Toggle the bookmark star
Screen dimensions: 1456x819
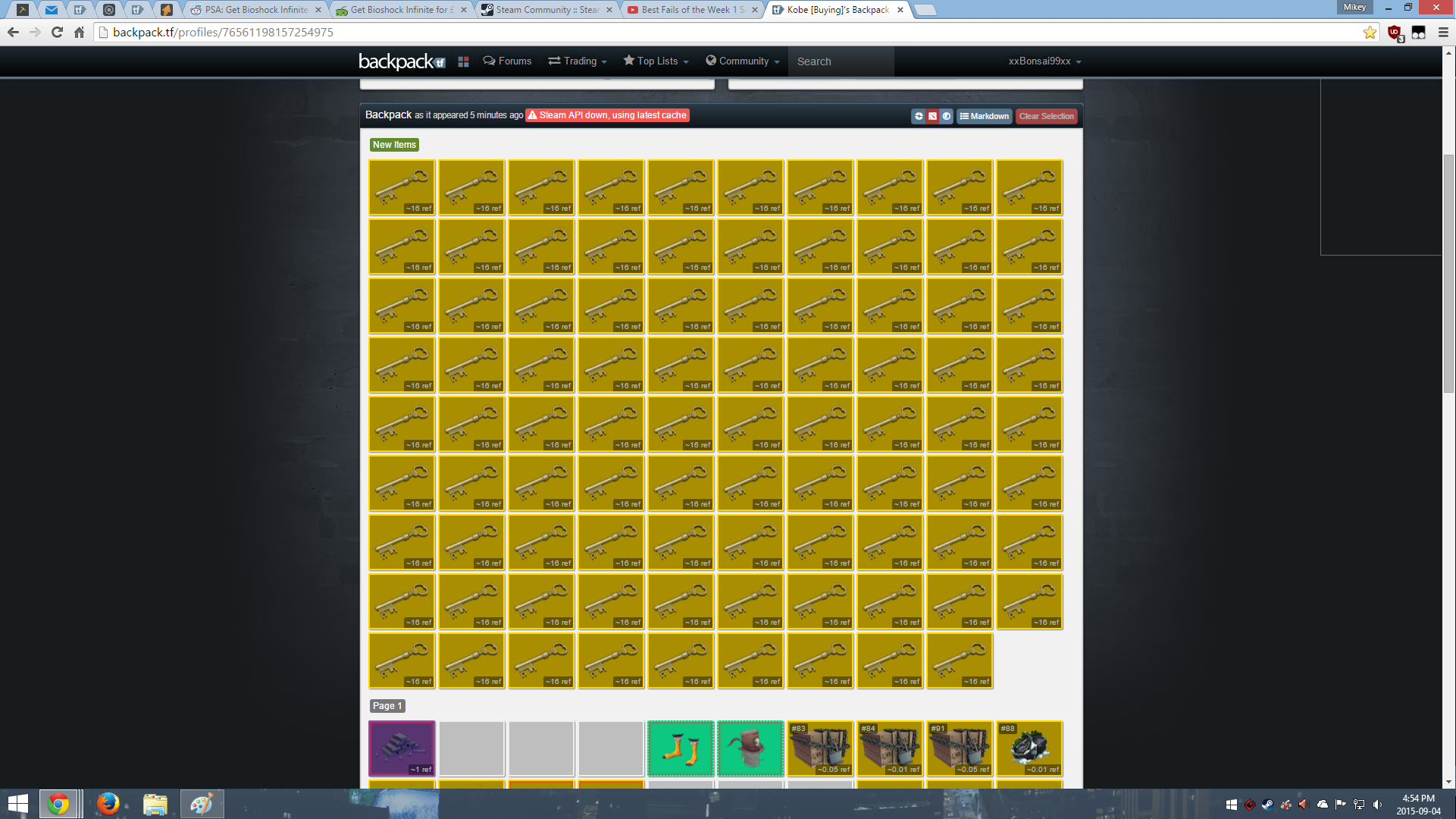(x=1370, y=32)
